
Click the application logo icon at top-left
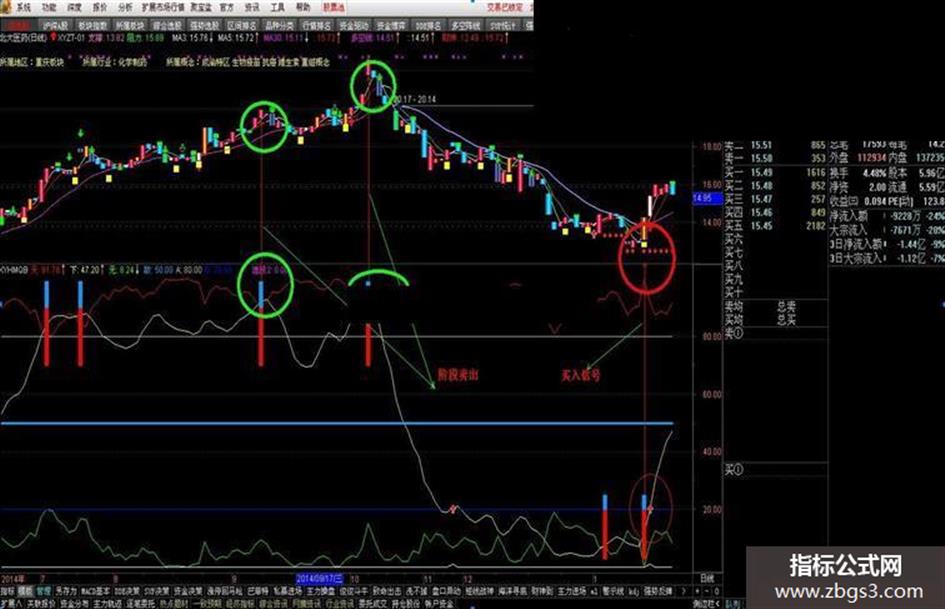(x=5, y=8)
